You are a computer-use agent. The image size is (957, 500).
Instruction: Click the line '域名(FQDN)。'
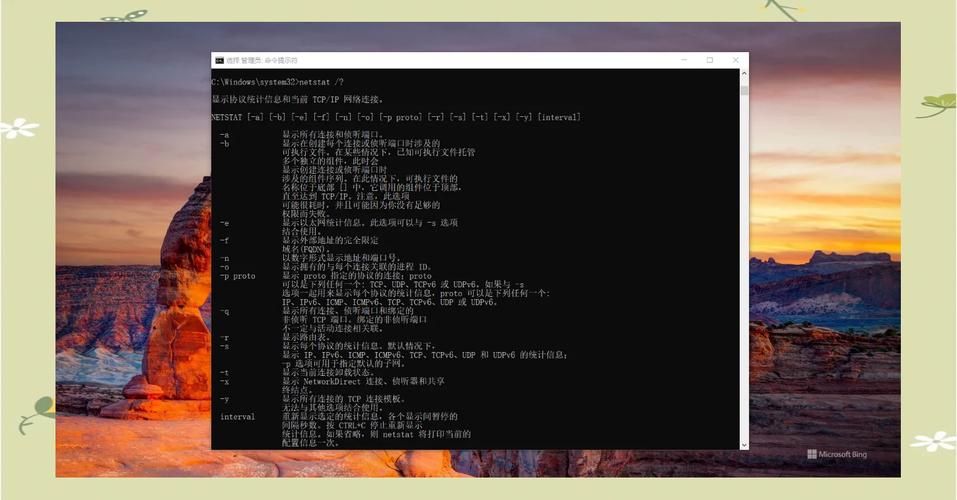coord(306,249)
